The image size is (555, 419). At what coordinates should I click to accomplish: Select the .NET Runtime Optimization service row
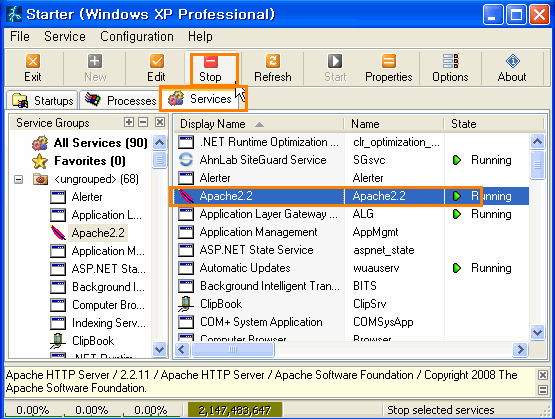point(352,142)
